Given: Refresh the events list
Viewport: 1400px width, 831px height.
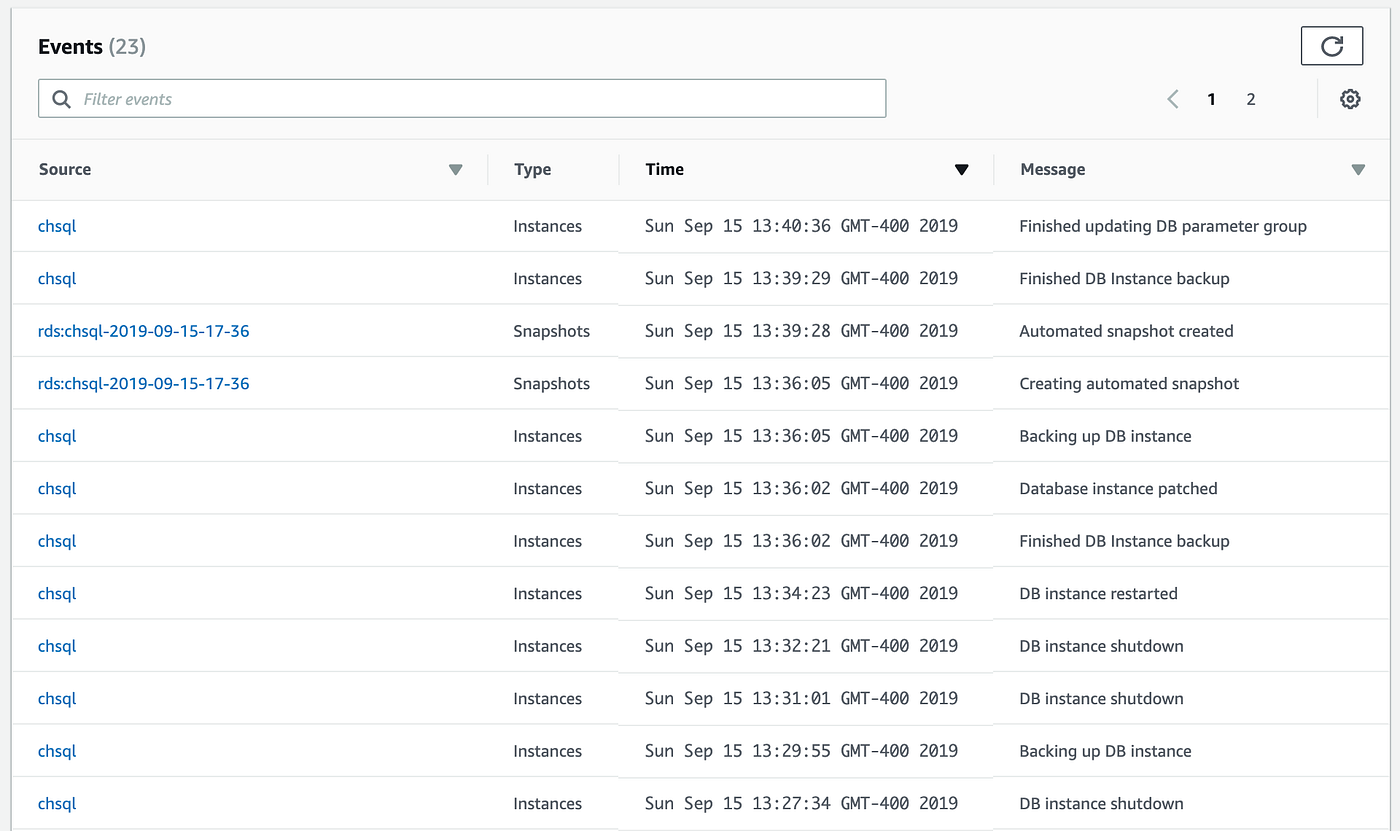Looking at the screenshot, I should click(1331, 45).
